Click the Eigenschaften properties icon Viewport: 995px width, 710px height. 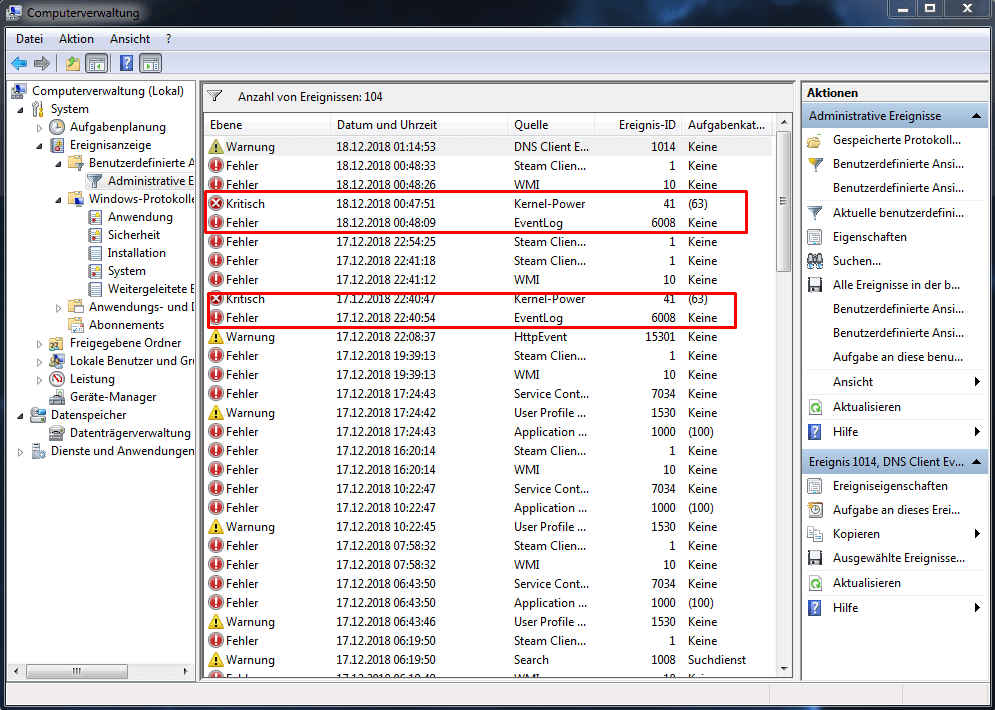coord(815,237)
